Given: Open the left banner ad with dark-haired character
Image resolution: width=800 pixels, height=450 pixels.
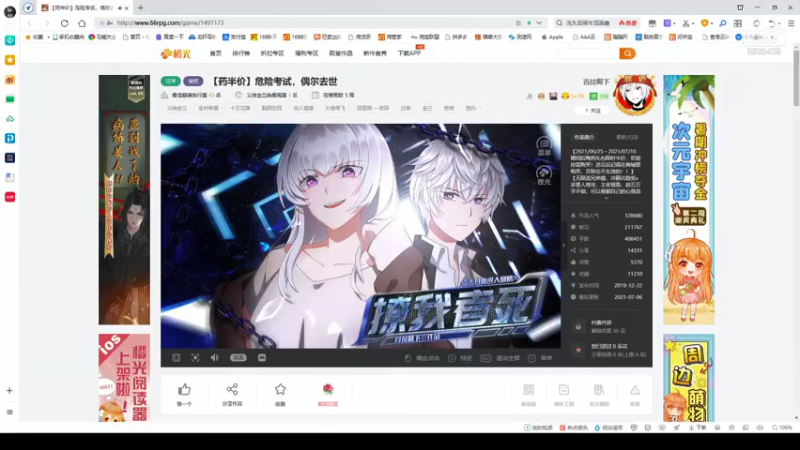Looking at the screenshot, I should coord(124,199).
